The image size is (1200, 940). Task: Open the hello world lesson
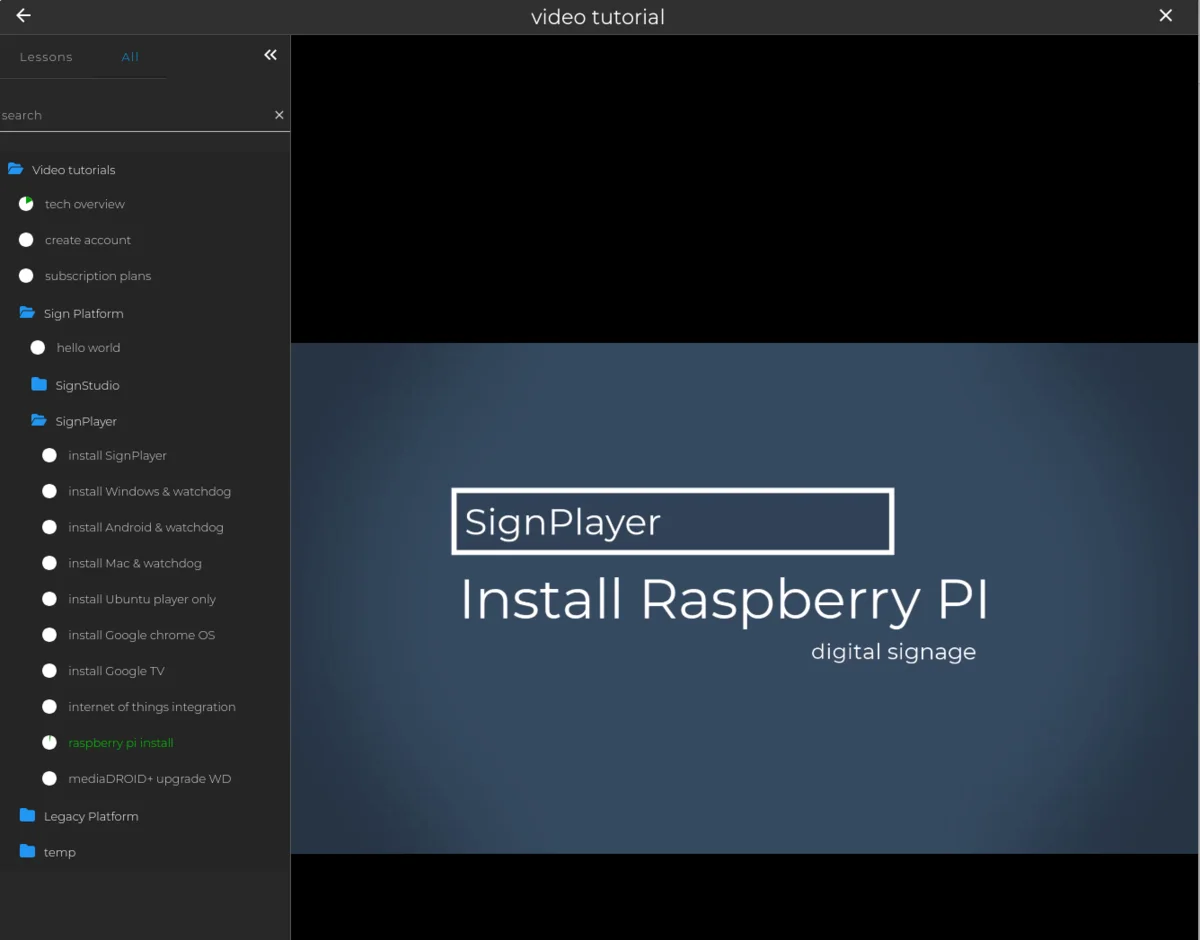[x=88, y=348]
